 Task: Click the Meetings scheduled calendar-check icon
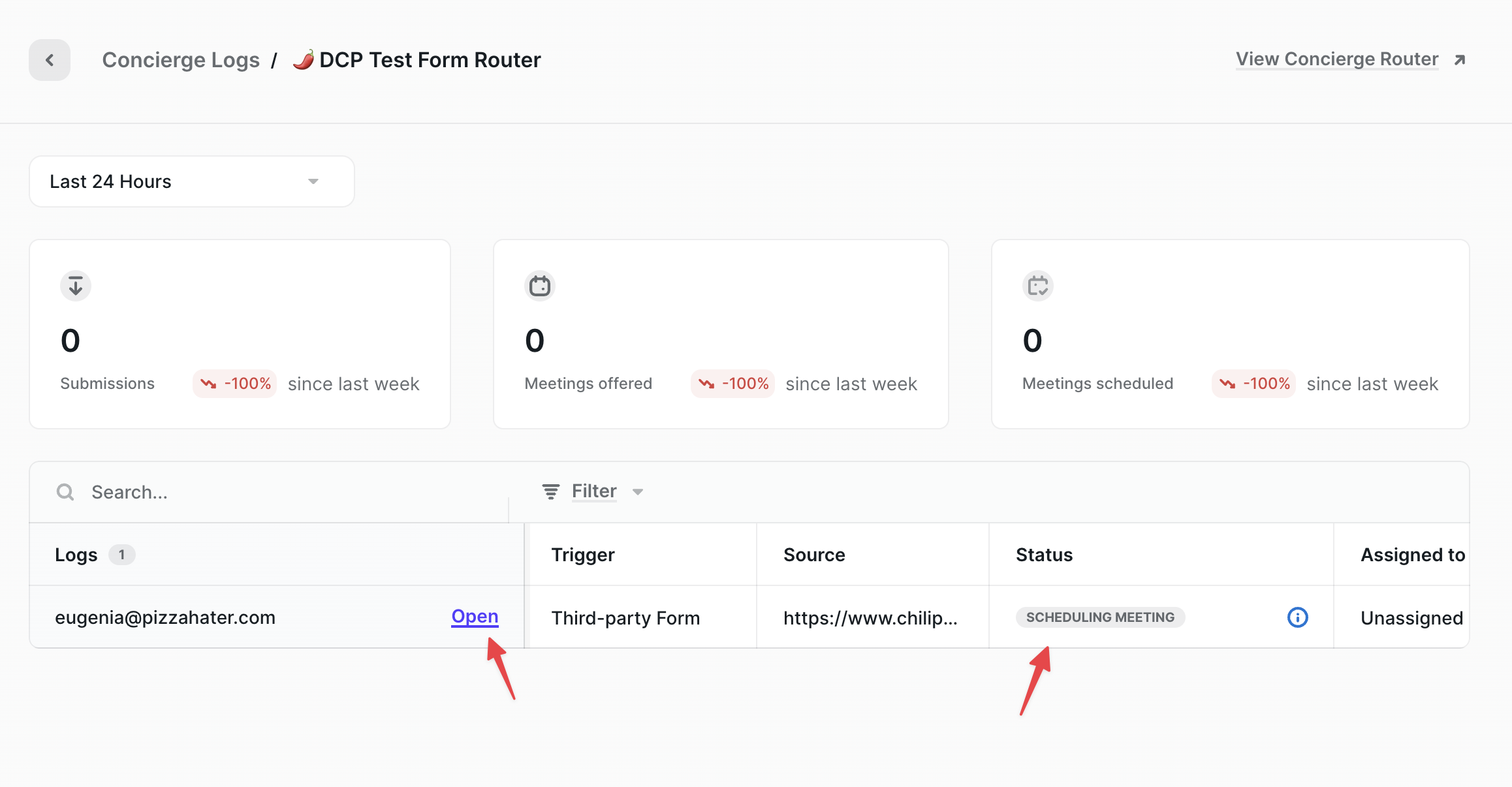click(x=1037, y=286)
